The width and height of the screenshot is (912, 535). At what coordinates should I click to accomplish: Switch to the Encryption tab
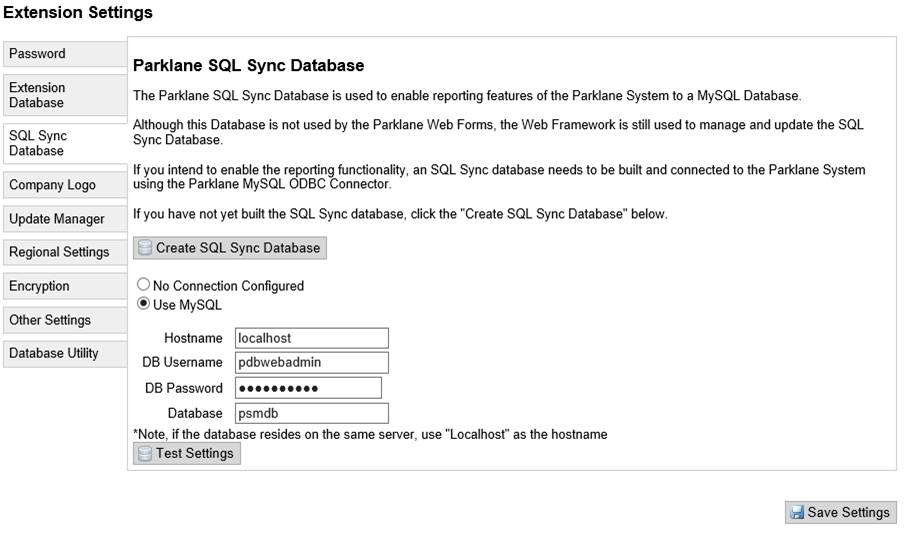tap(65, 286)
